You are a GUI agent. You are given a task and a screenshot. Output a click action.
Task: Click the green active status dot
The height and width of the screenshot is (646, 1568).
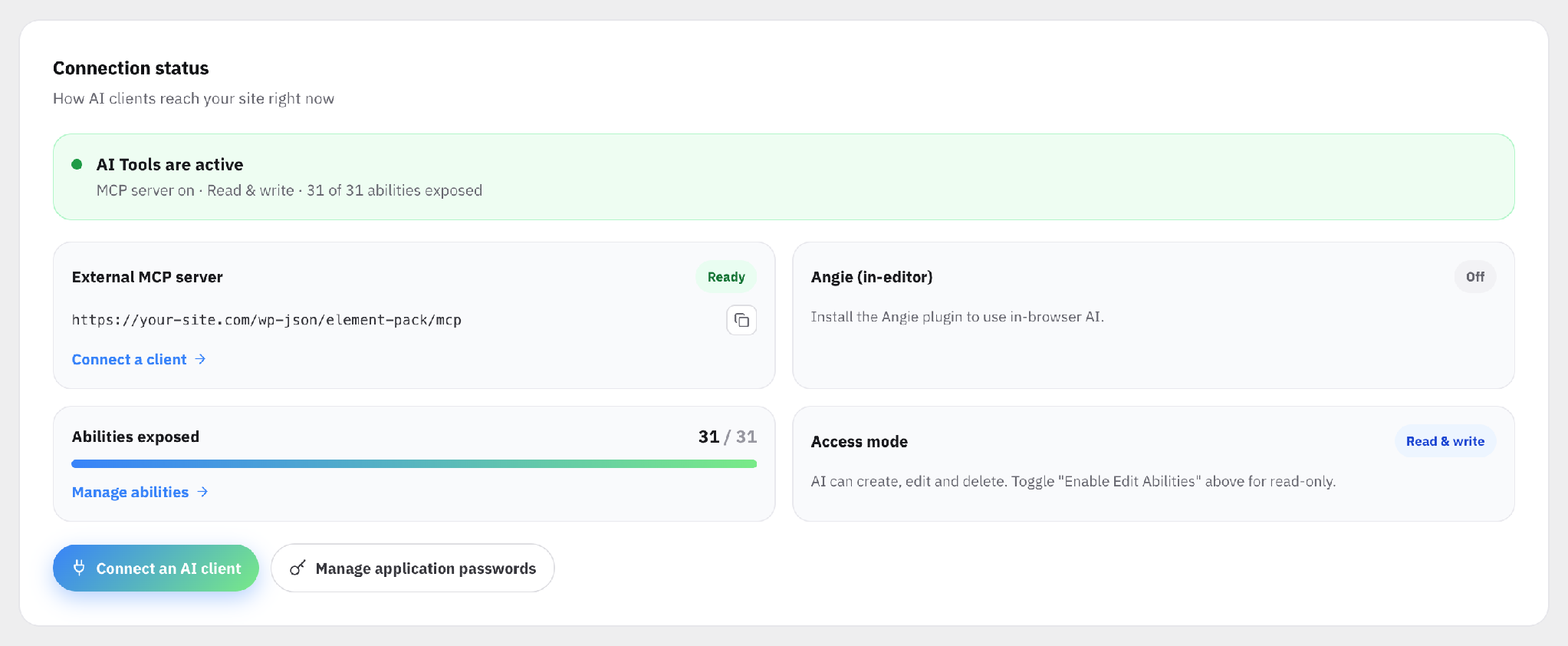[77, 164]
